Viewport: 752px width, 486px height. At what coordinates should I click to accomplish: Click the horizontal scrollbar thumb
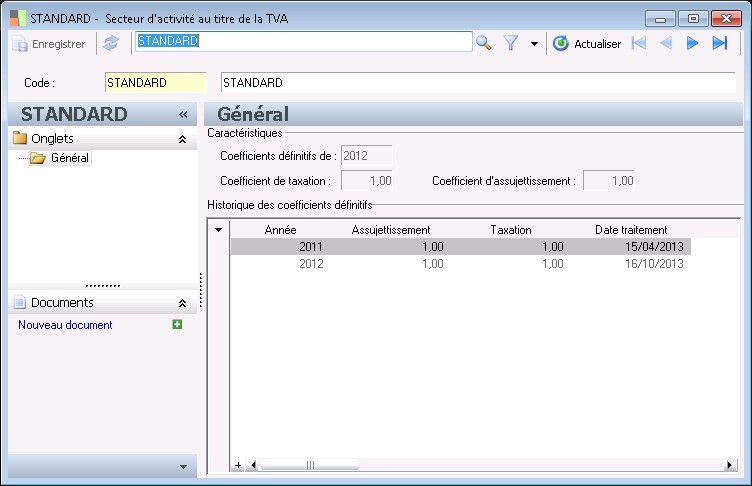(x=310, y=465)
